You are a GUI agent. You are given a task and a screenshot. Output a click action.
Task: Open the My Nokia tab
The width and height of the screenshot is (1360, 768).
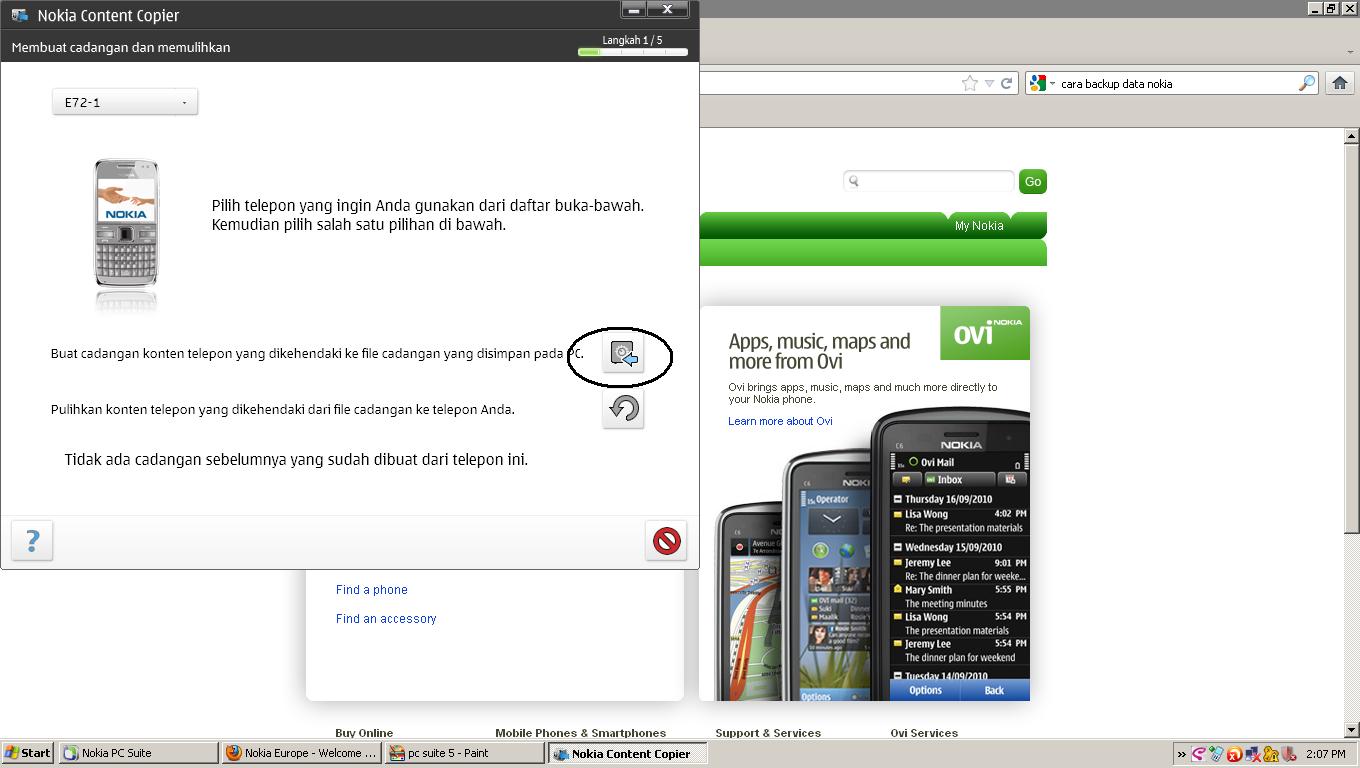coord(979,226)
